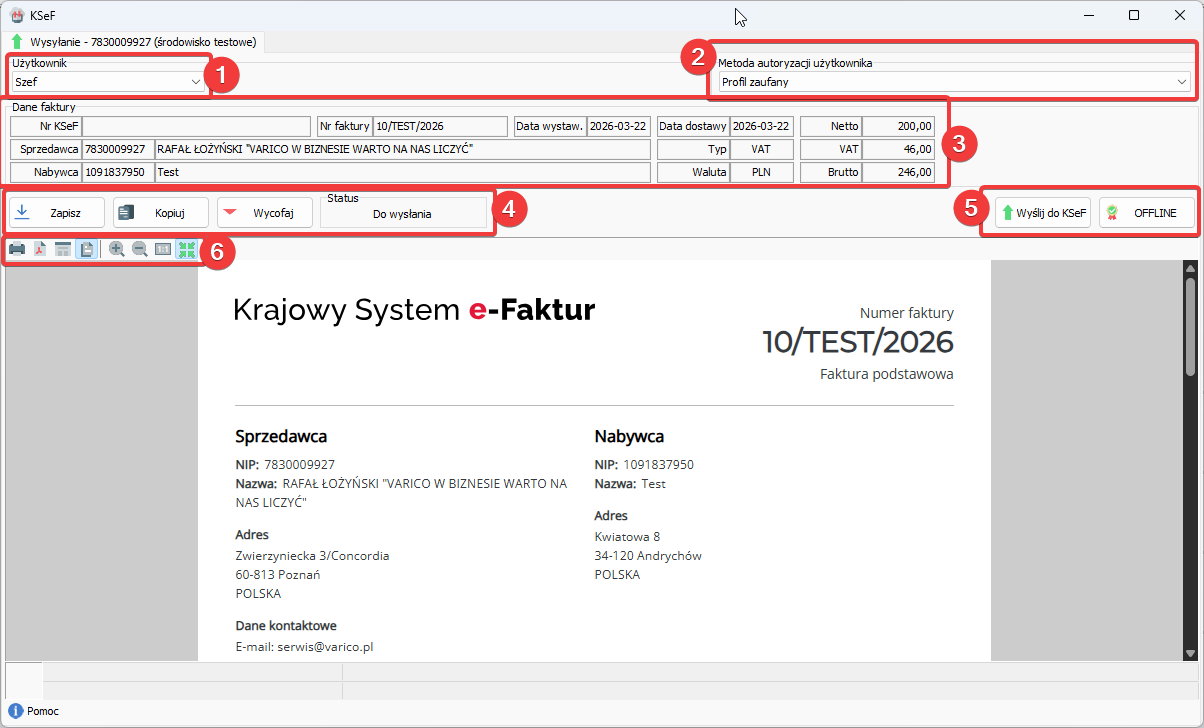Screen dimensions: 1204x728
Task: Click the OFFLINE button
Action: pos(1147,213)
